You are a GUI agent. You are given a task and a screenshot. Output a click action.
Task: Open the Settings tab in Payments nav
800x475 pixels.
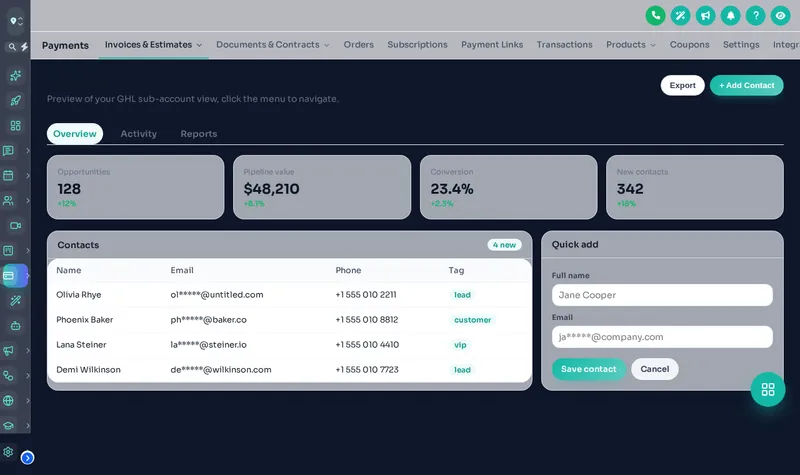(x=741, y=45)
